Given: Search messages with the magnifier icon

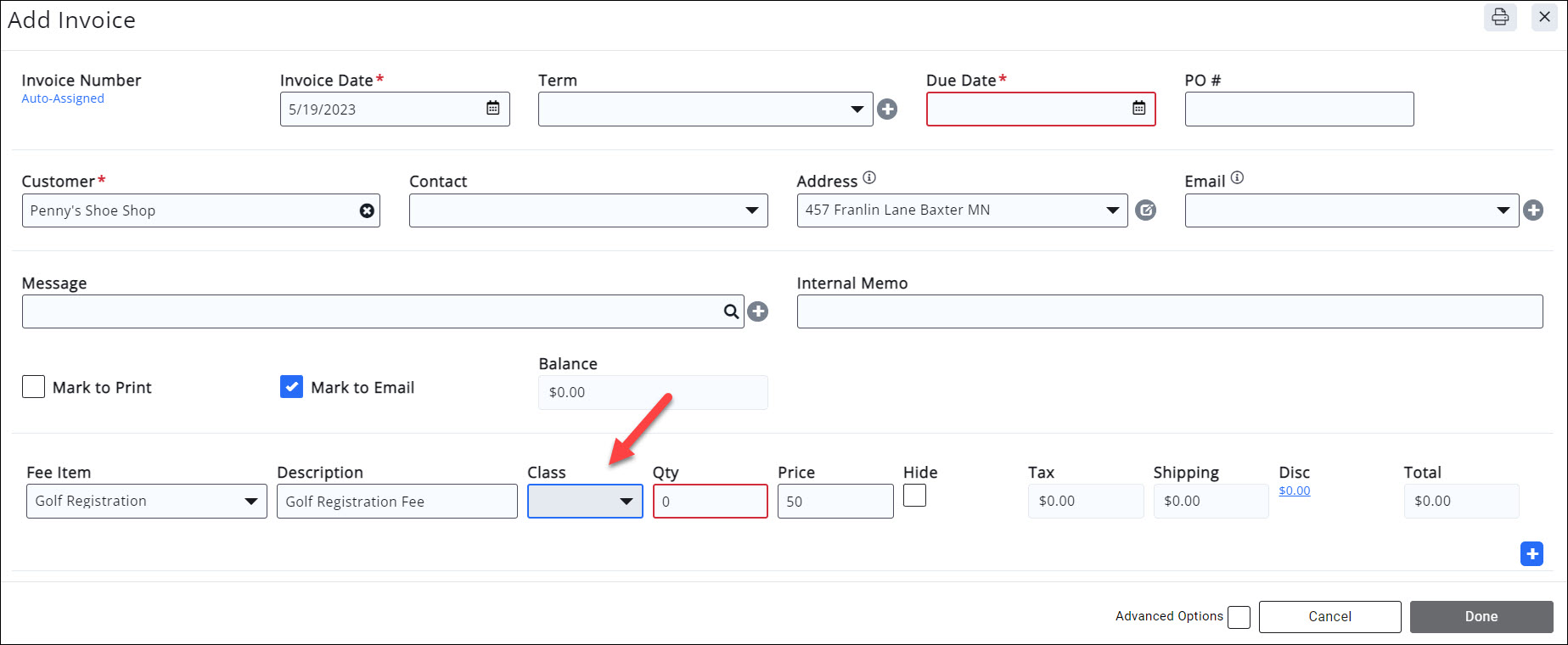Looking at the screenshot, I should pyautogui.click(x=731, y=311).
